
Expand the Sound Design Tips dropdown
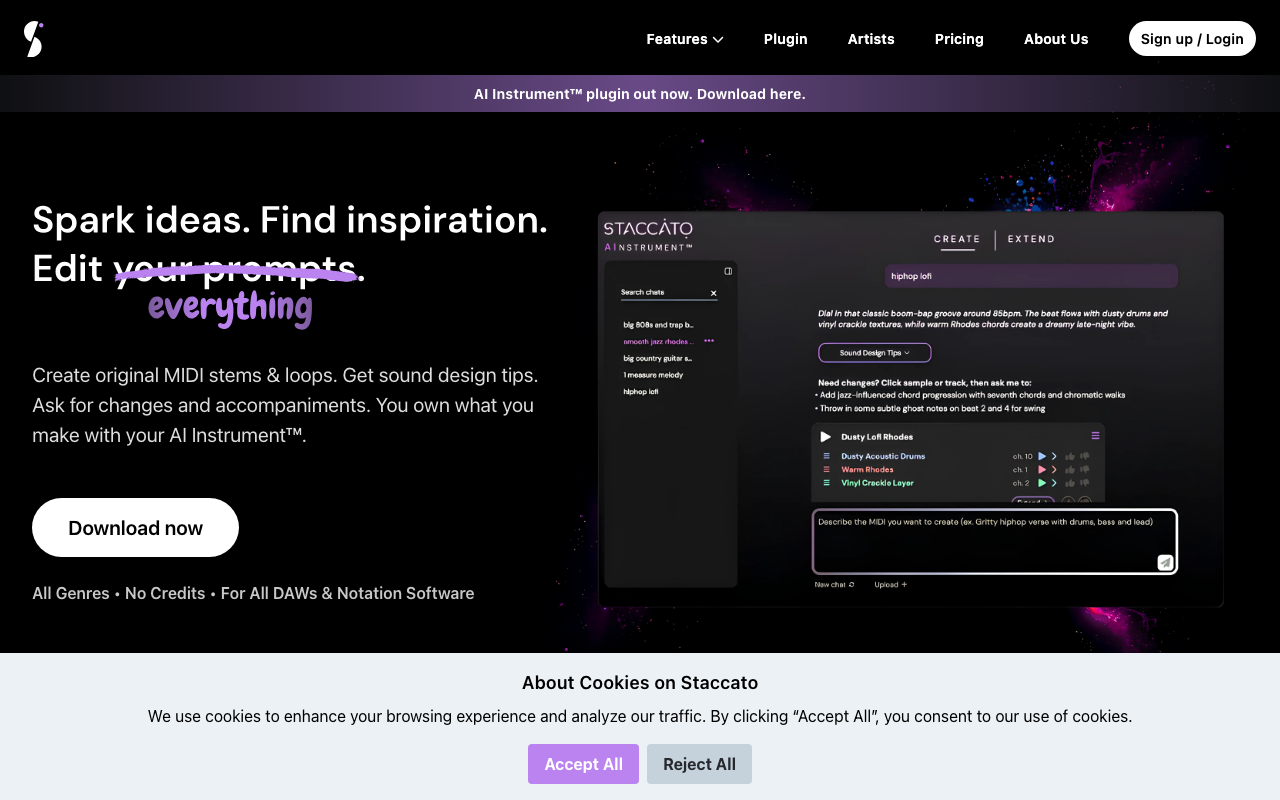pyautogui.click(x=875, y=353)
